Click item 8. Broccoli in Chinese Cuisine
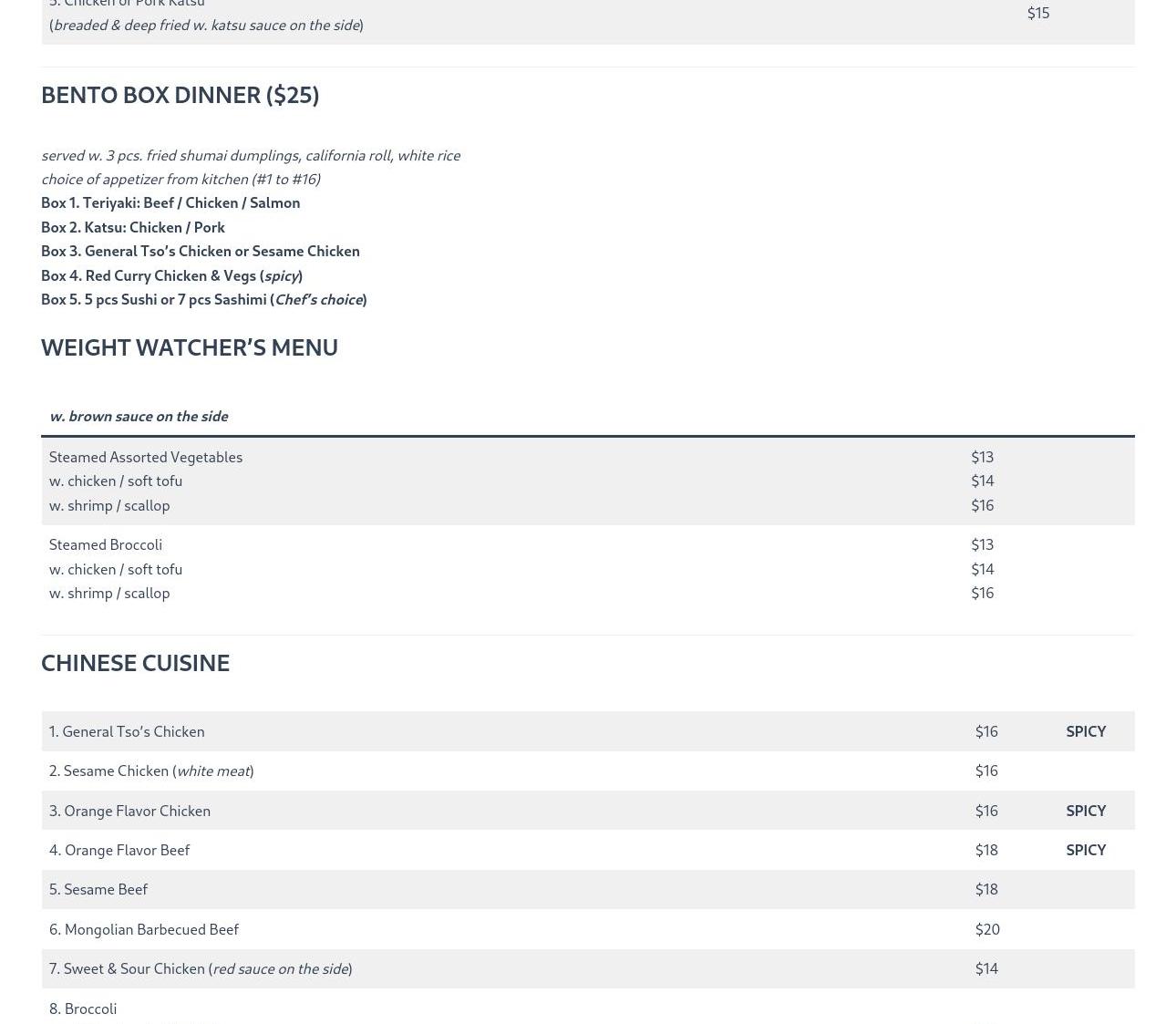The width and height of the screenshot is (1176, 1024). point(83,1008)
